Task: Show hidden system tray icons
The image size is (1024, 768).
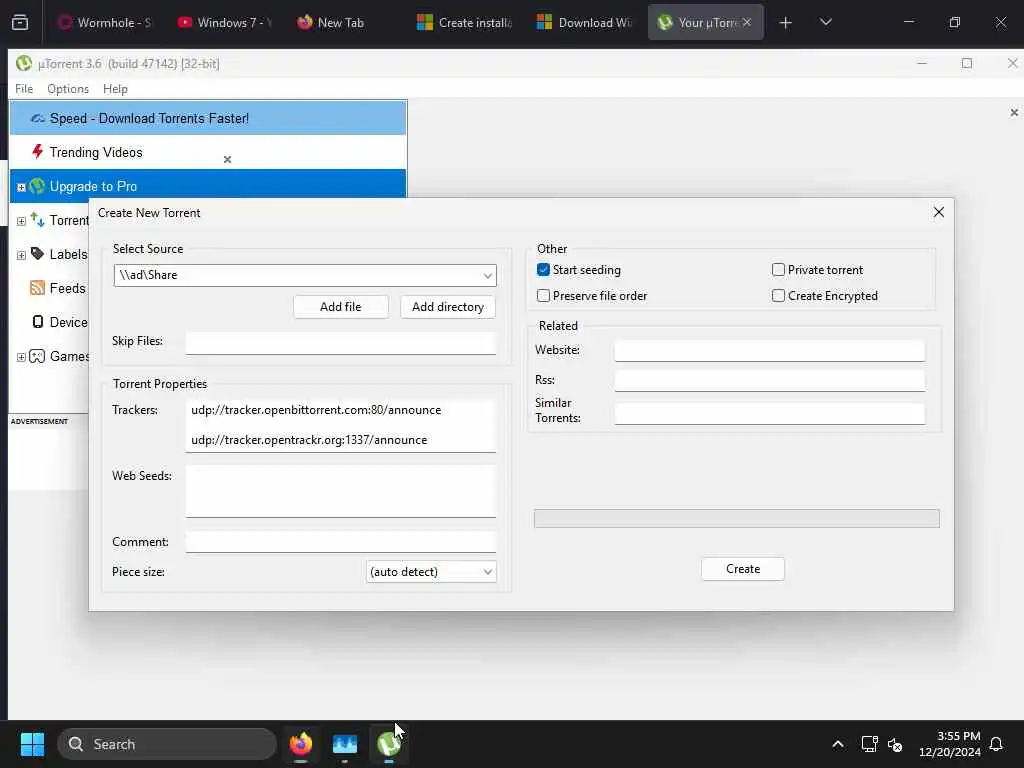Action: 838,744
